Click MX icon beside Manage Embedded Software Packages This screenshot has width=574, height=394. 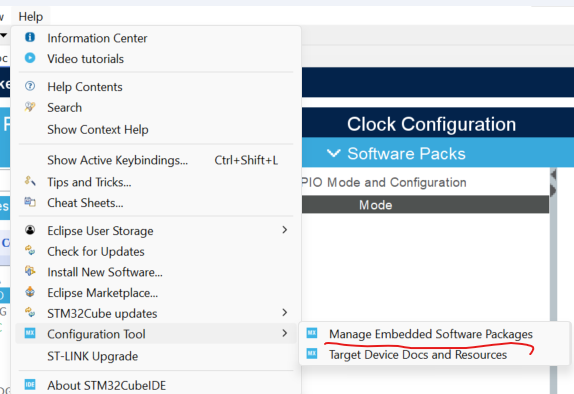(x=312, y=333)
